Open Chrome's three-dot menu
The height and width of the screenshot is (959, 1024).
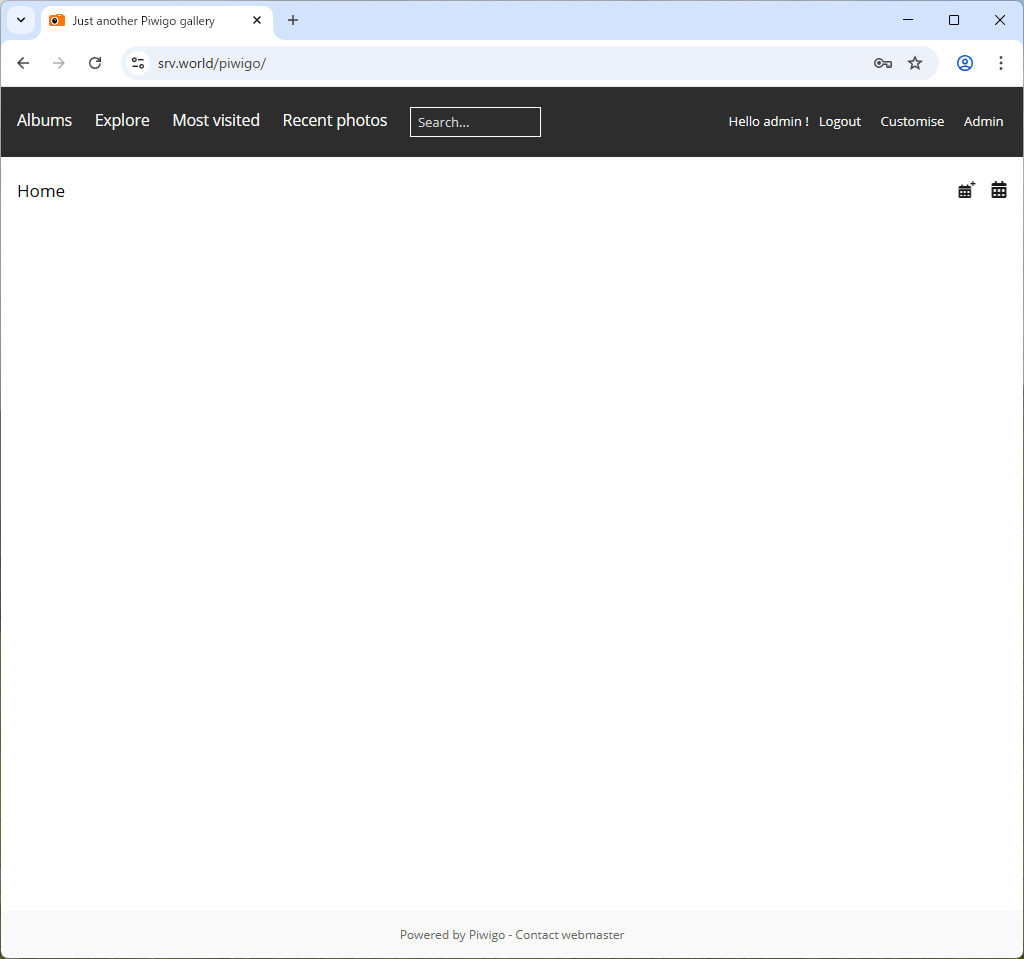(1001, 62)
